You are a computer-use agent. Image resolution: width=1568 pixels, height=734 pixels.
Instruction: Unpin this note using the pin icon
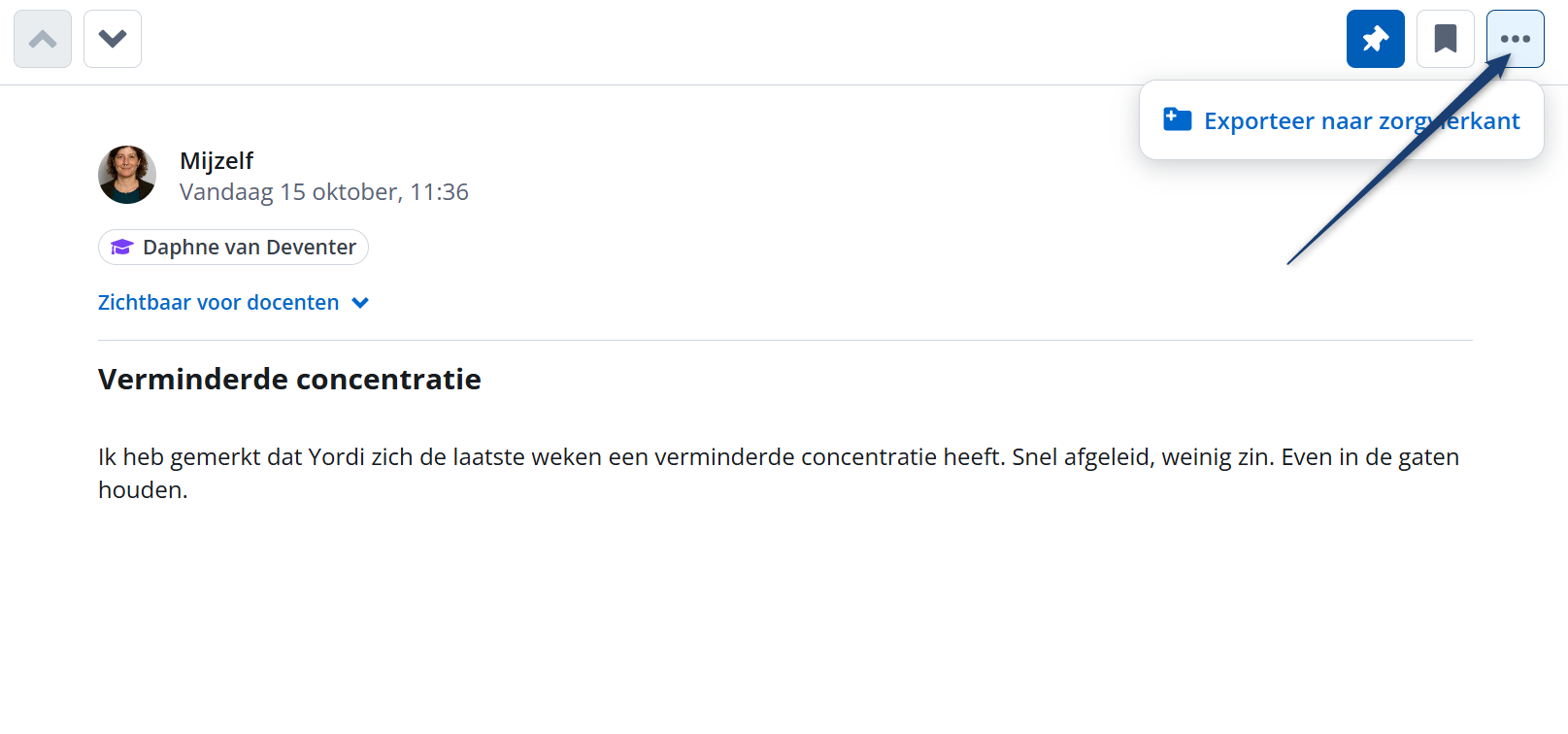coord(1375,39)
